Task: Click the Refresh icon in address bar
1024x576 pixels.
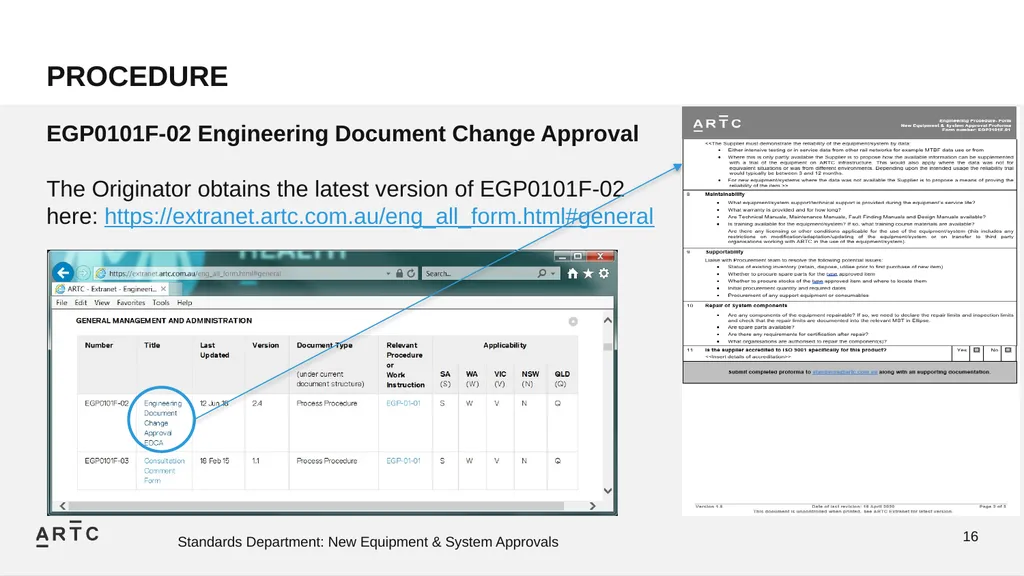Action: 411,274
